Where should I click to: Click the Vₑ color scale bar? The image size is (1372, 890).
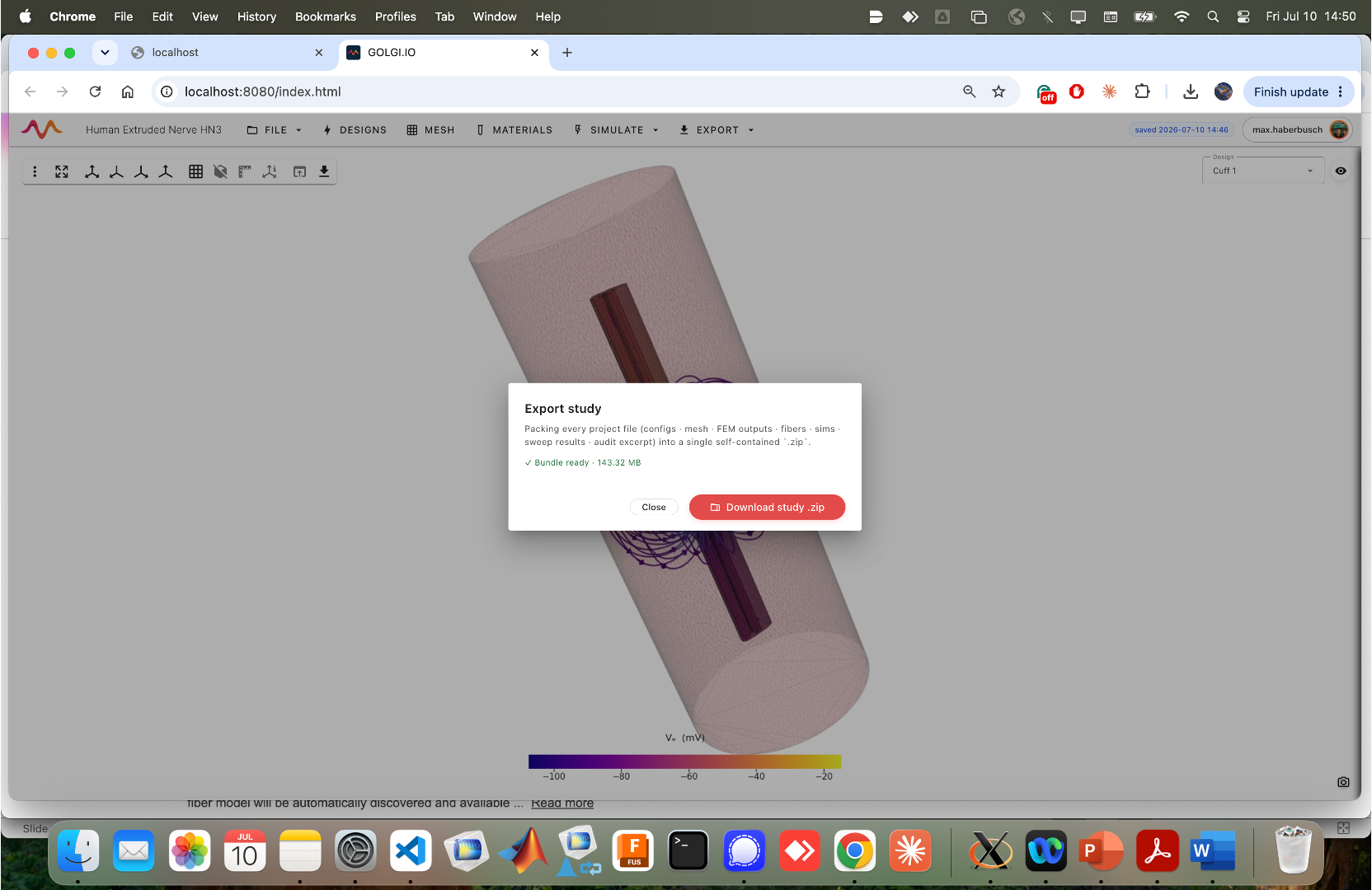pos(684,761)
